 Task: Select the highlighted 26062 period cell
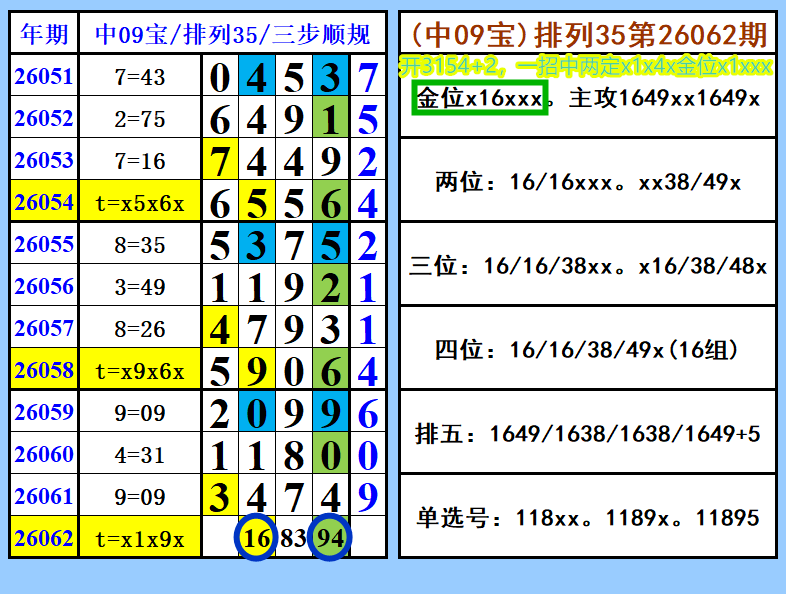44,538
